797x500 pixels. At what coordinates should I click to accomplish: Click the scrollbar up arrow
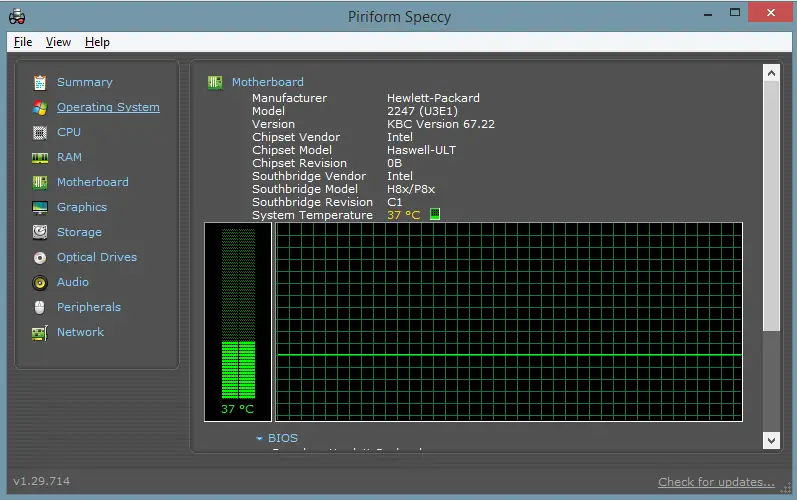771,73
